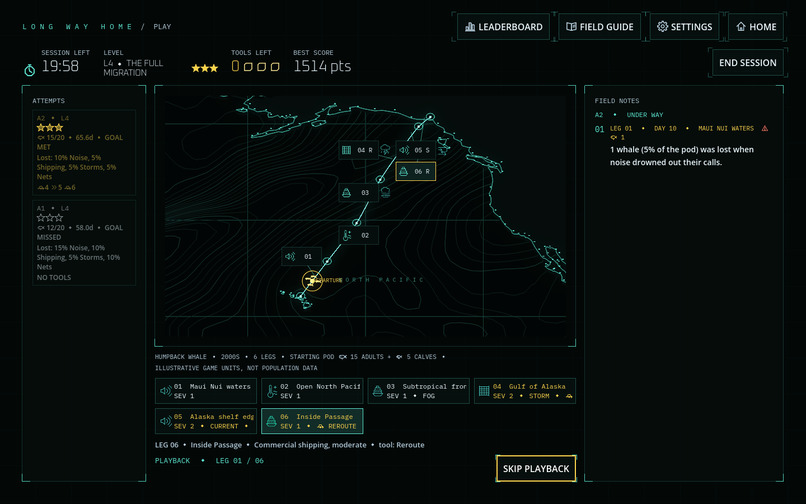
Task: Click the "19:58" session time
Action: [x=60, y=66]
